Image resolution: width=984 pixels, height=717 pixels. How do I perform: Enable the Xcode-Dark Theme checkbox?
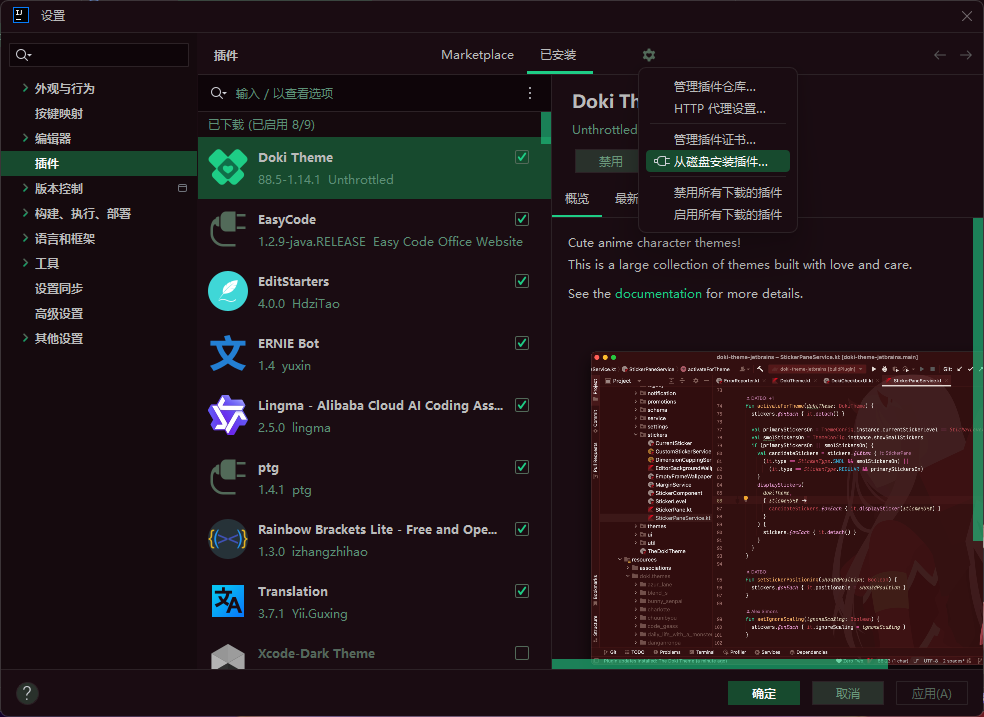(521, 653)
